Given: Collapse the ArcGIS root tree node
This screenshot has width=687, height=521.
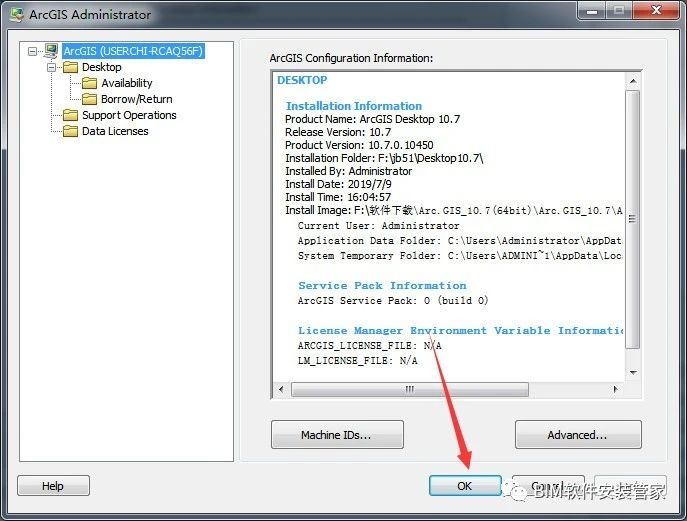Looking at the screenshot, I should 32,51.
